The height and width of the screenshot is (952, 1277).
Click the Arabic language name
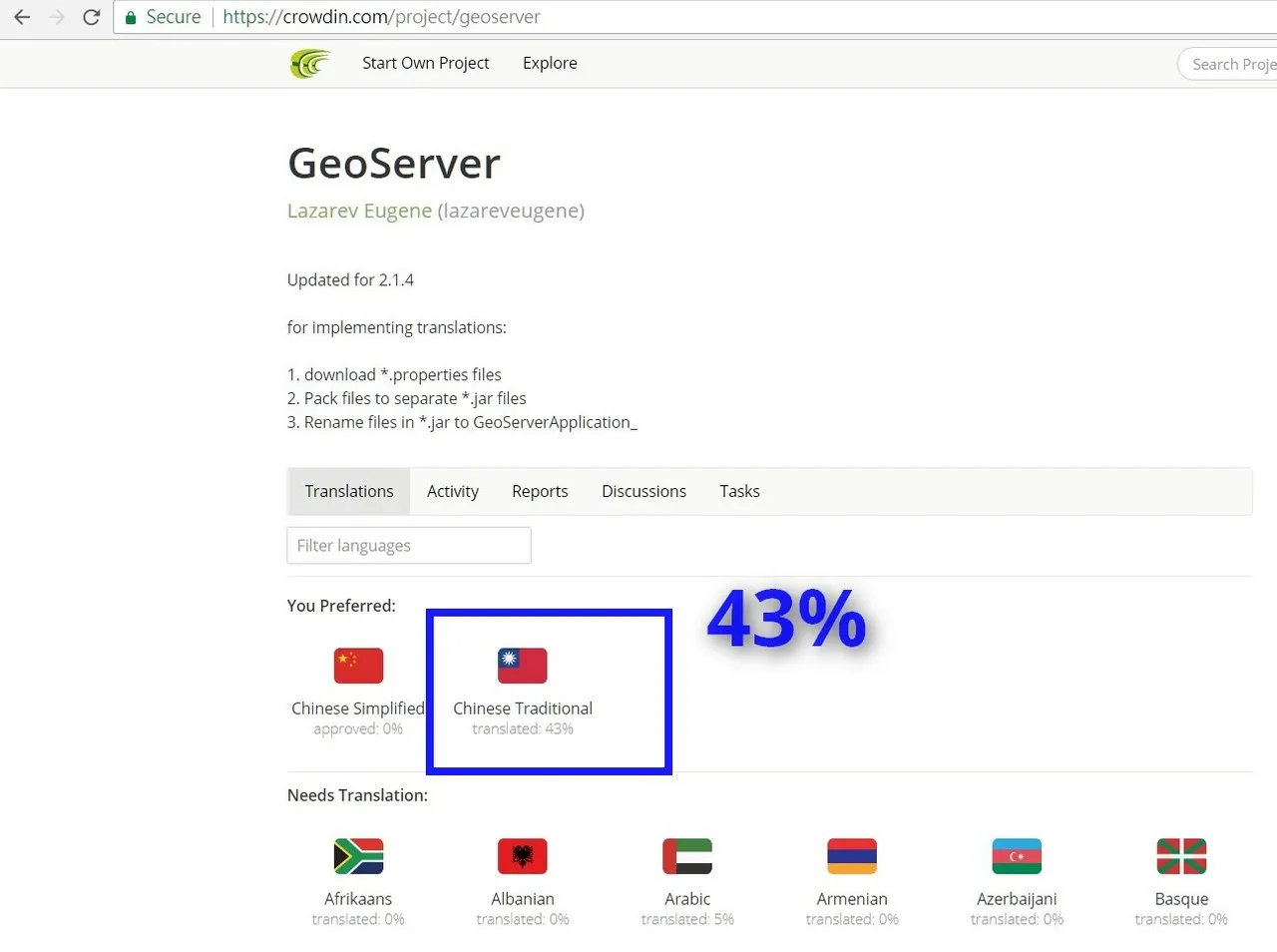(x=687, y=899)
